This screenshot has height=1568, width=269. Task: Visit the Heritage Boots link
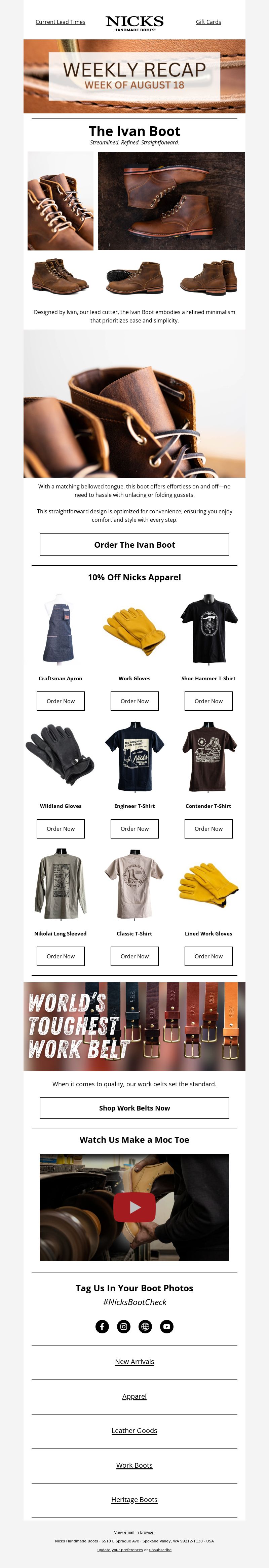(134, 1499)
